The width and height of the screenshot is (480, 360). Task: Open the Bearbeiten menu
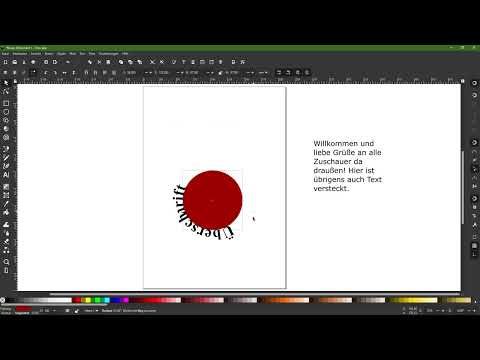coord(20,53)
